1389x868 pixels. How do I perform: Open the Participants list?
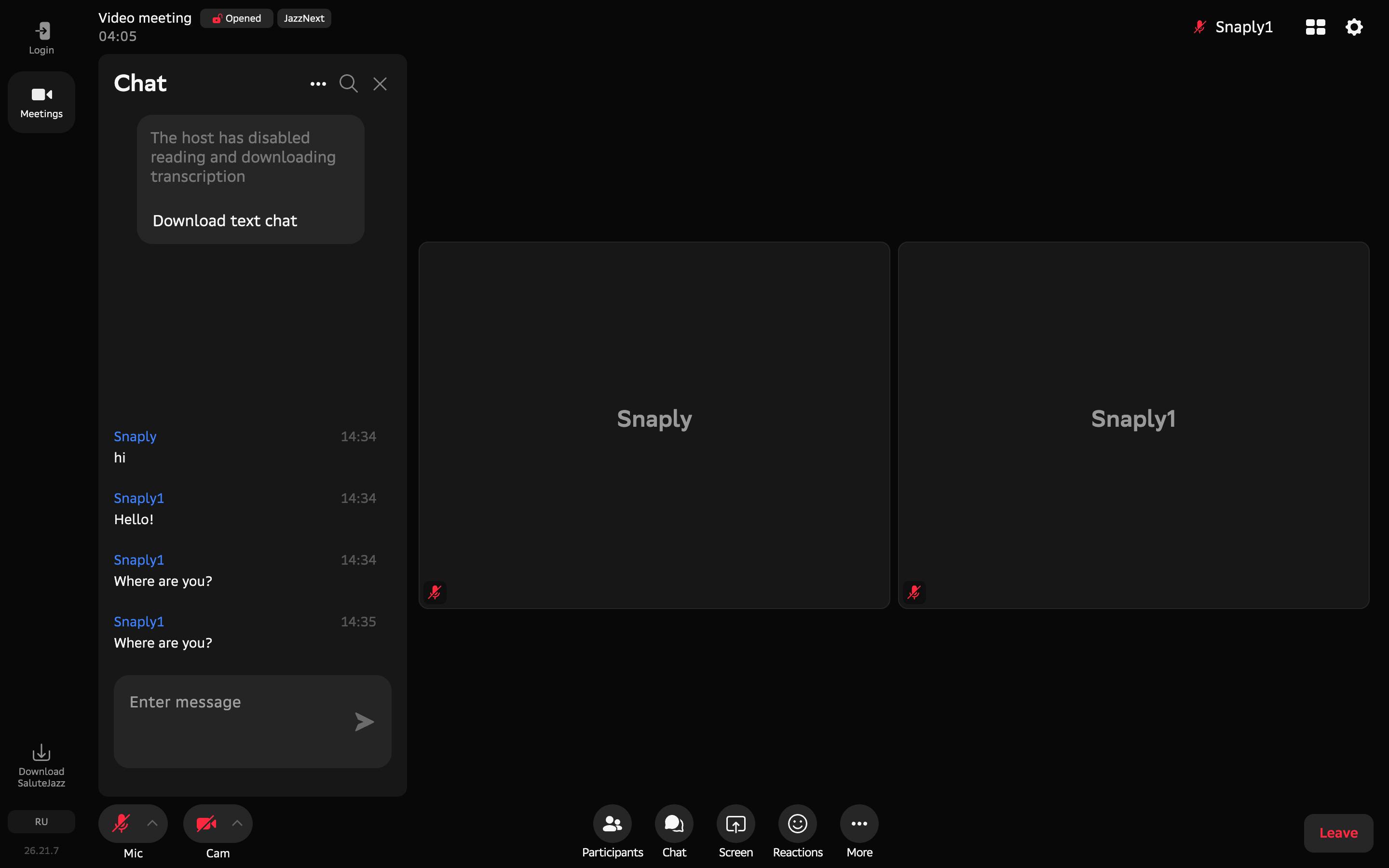pyautogui.click(x=613, y=832)
